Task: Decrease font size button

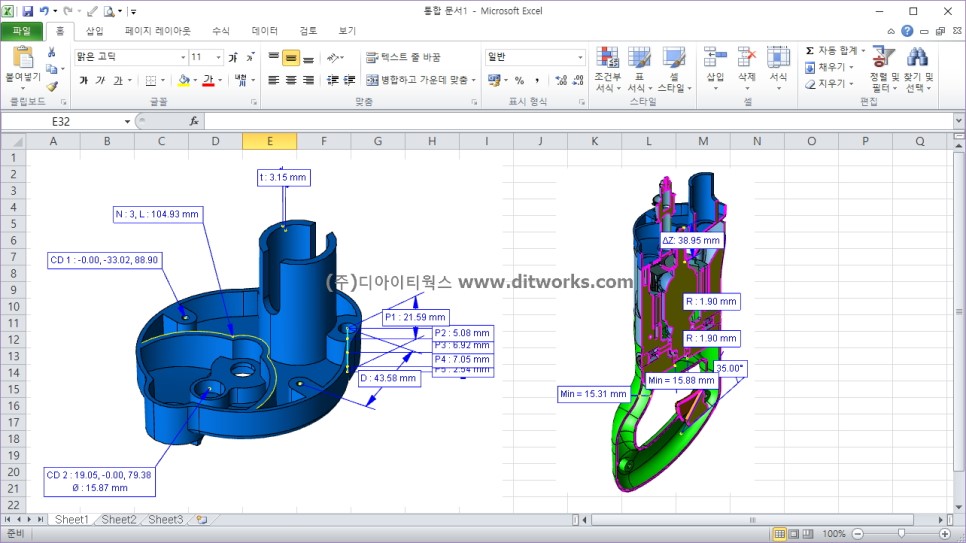Action: pos(250,57)
